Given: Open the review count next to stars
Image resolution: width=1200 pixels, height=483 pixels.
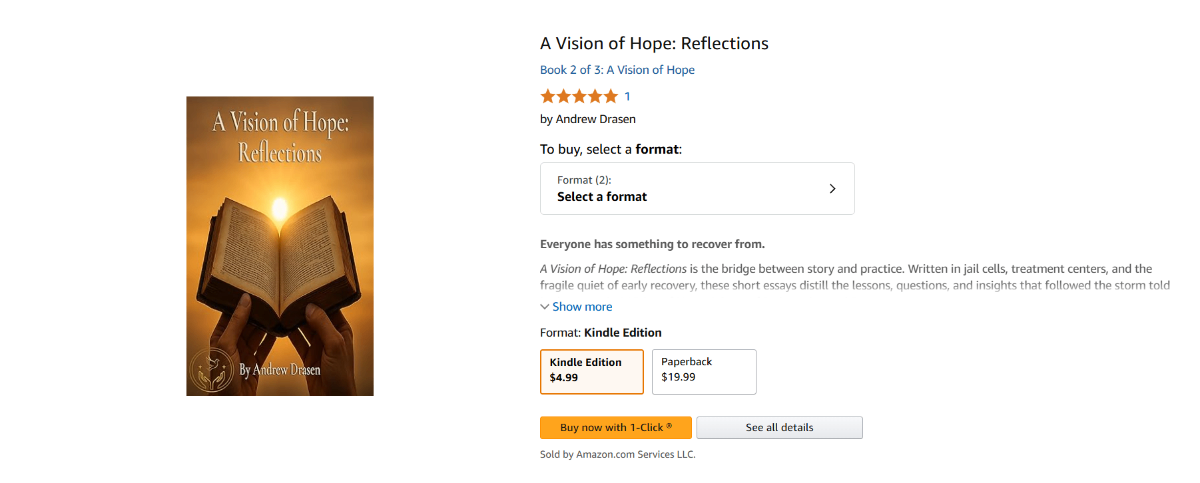Looking at the screenshot, I should point(627,97).
